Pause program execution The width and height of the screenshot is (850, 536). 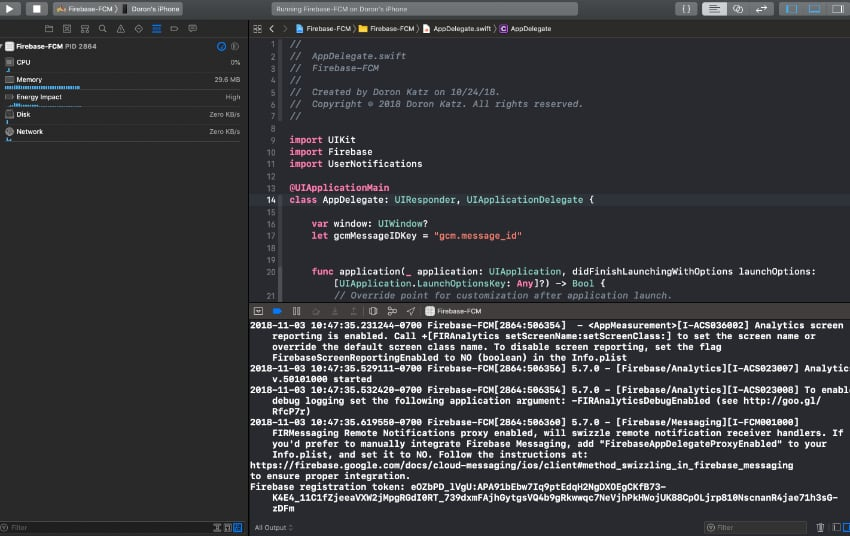[296, 311]
